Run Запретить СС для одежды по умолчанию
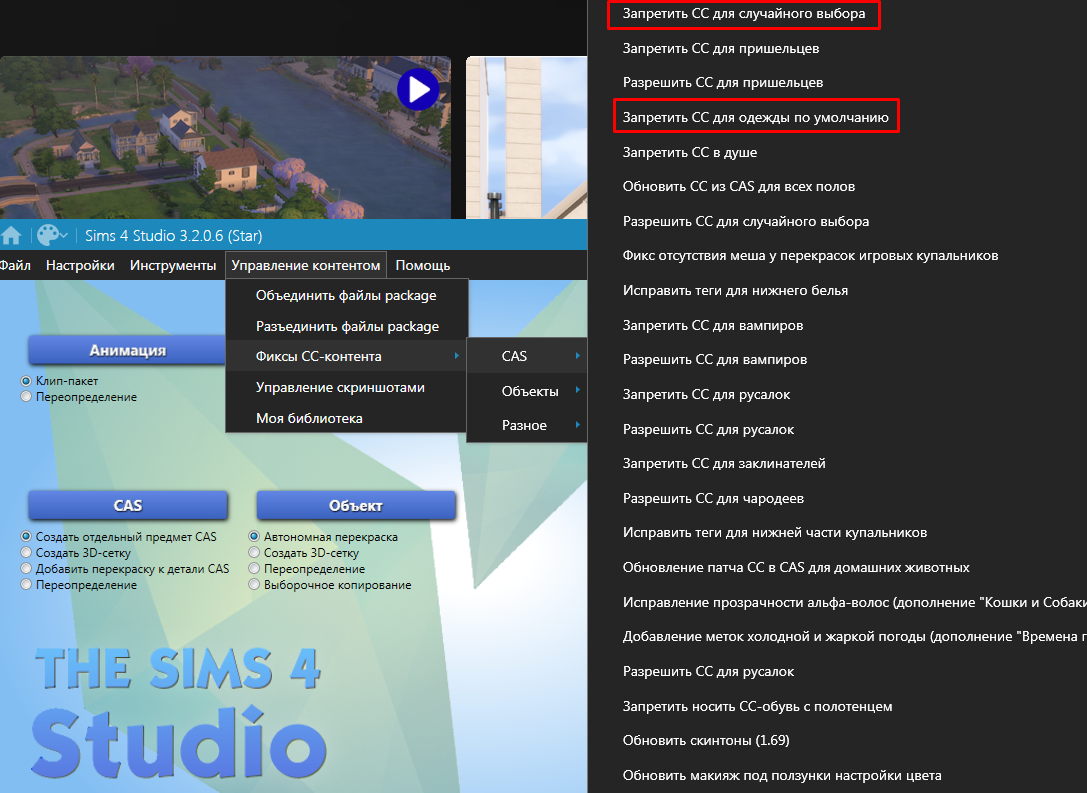 coord(756,117)
